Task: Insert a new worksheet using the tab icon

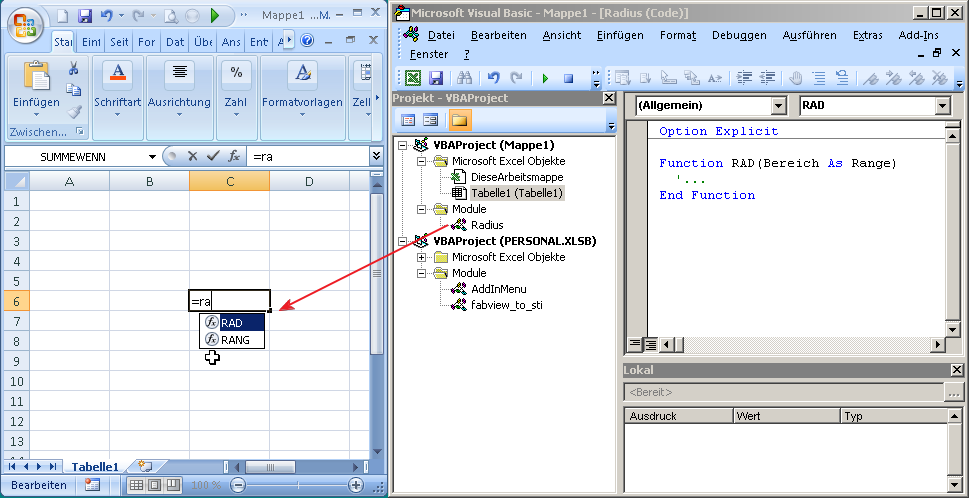Action: tap(144, 466)
